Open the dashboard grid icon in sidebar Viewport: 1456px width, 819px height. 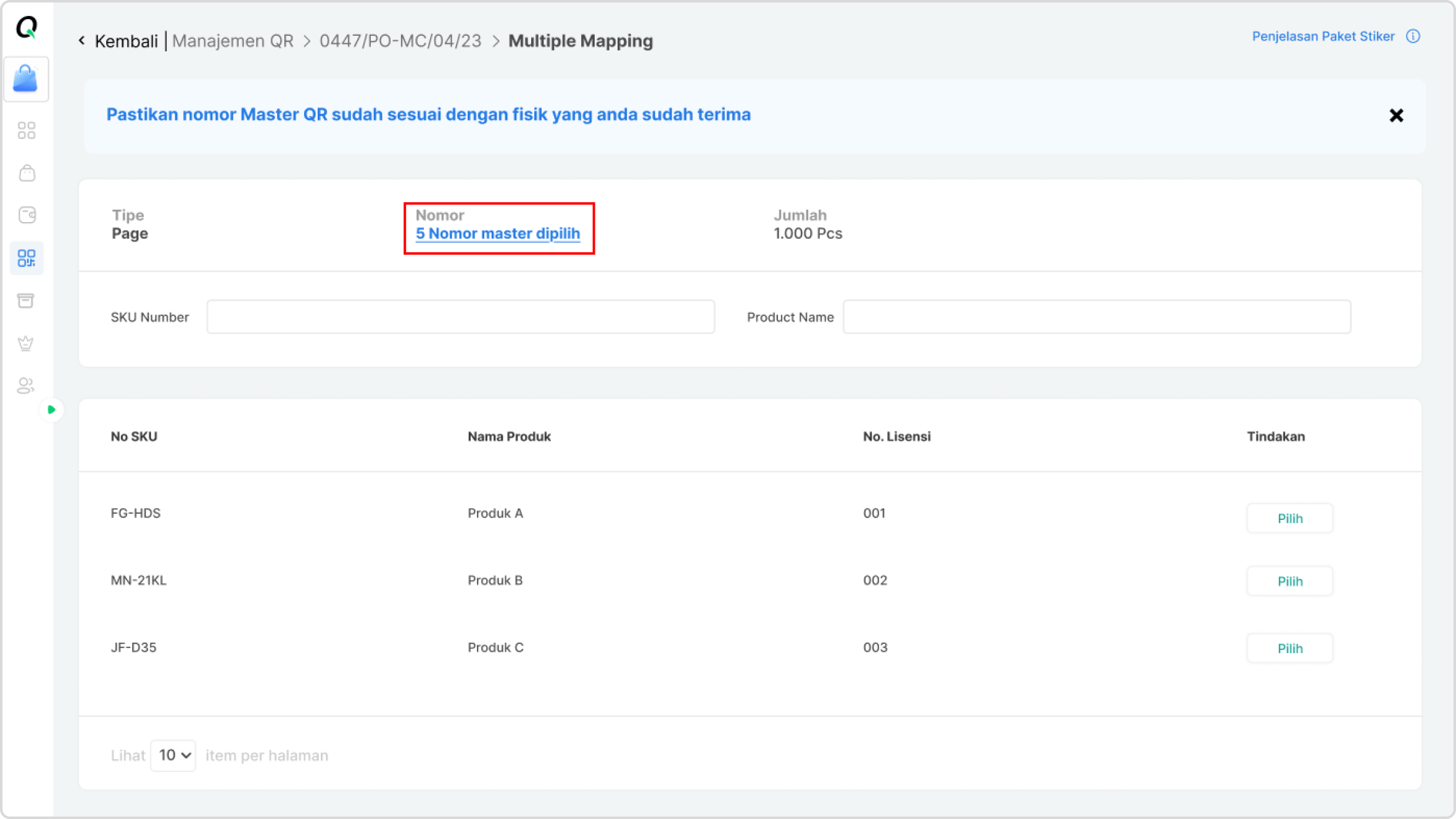[27, 130]
